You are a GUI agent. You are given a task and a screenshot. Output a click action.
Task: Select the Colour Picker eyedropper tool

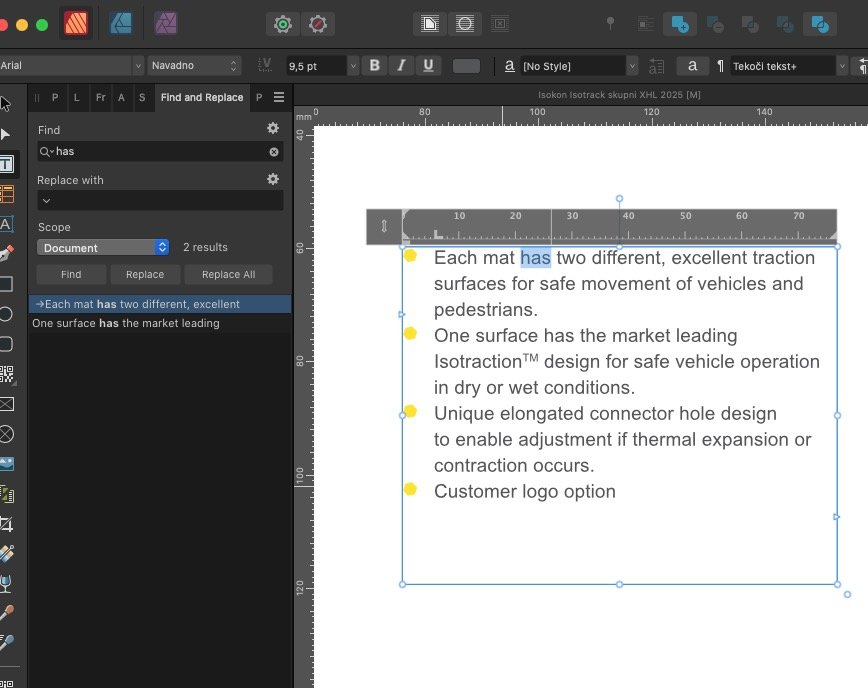point(7,613)
